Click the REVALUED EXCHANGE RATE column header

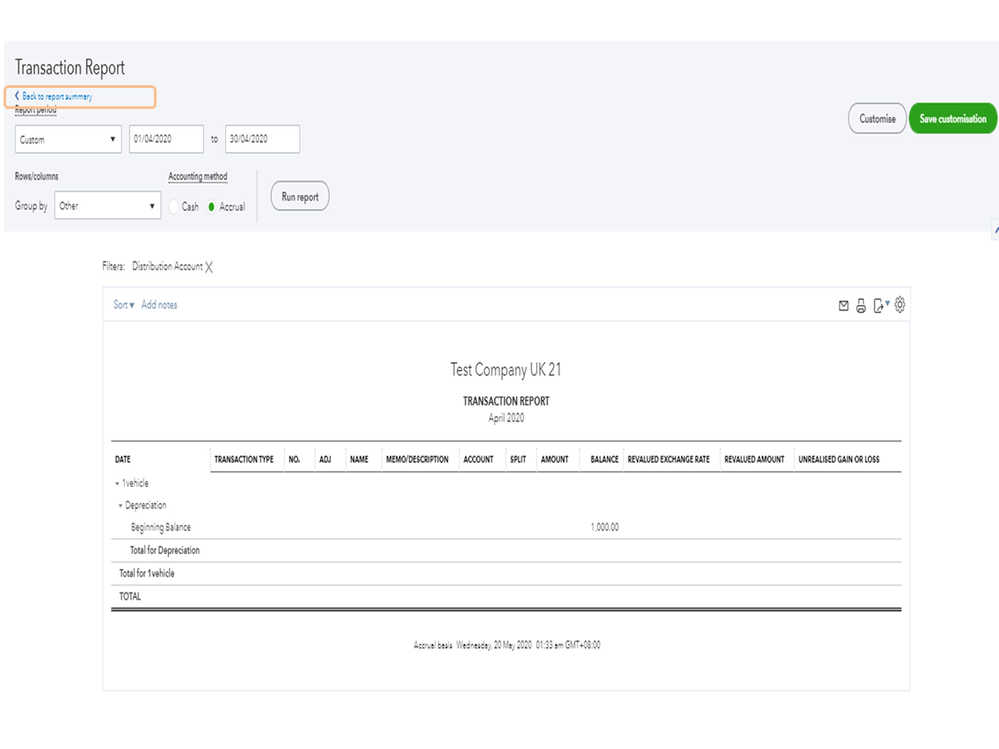pos(668,459)
